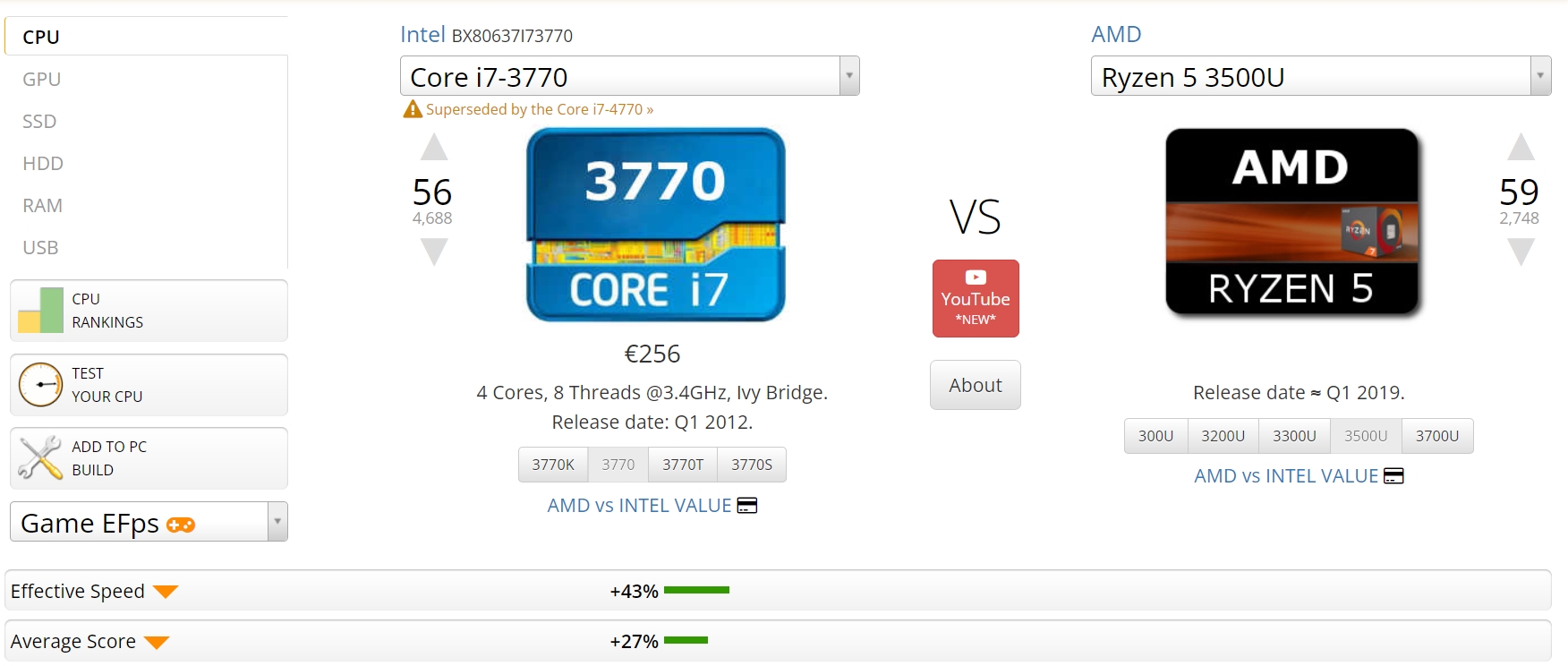This screenshot has height=666, width=1568.
Task: Click the 2,748 vote count
Action: click(x=1519, y=218)
